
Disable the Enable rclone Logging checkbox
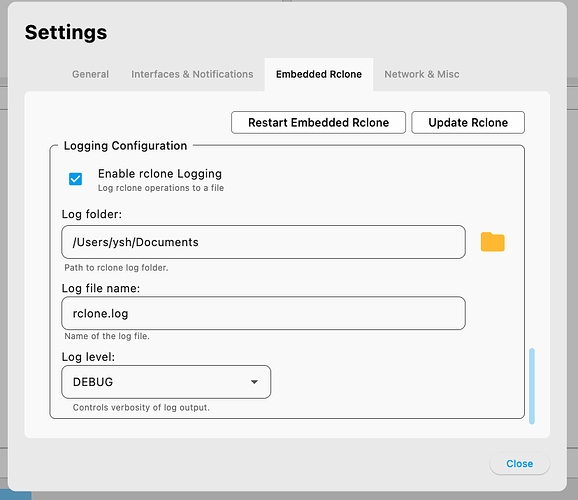tap(76, 179)
